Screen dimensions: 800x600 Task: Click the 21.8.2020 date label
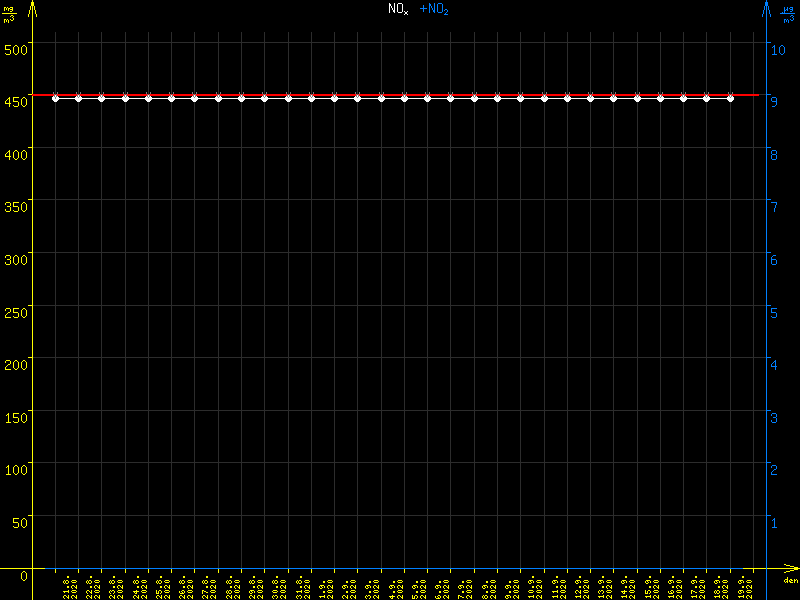pos(69,588)
